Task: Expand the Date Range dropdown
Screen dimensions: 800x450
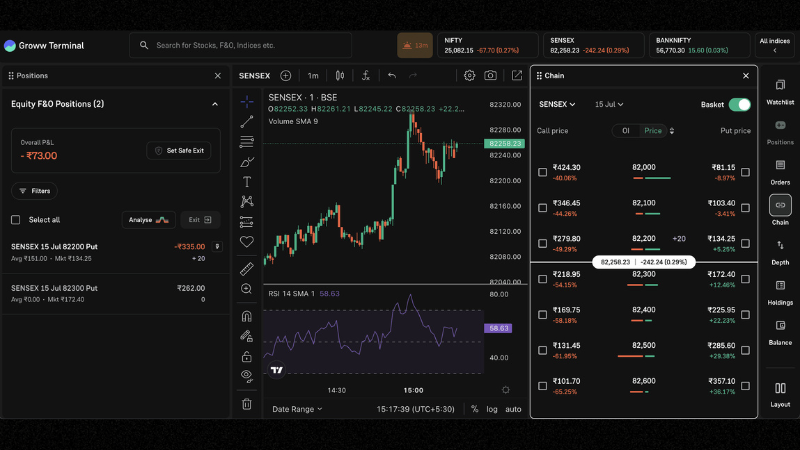Action: pyautogui.click(x=298, y=409)
